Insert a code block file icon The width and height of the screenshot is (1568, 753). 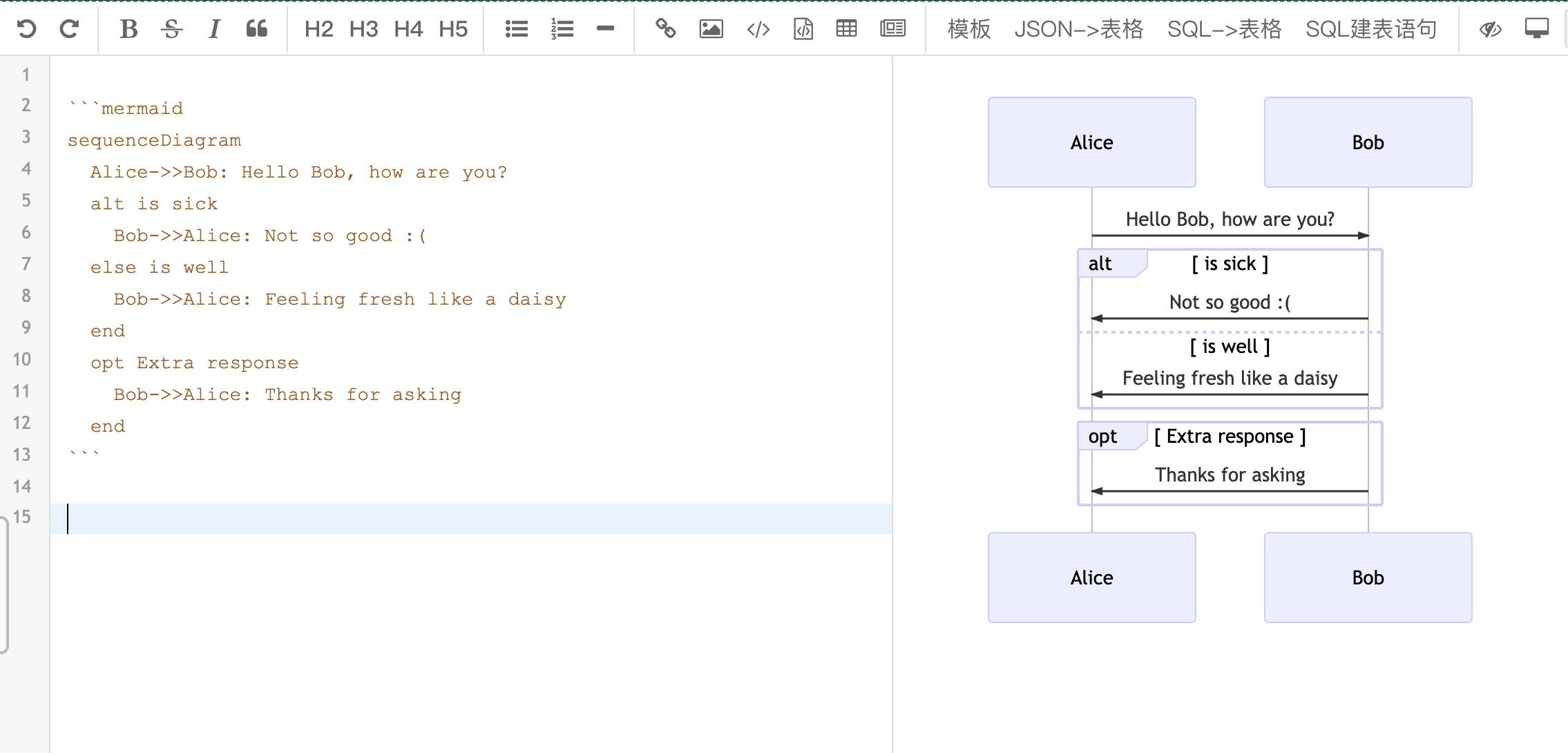tap(803, 29)
